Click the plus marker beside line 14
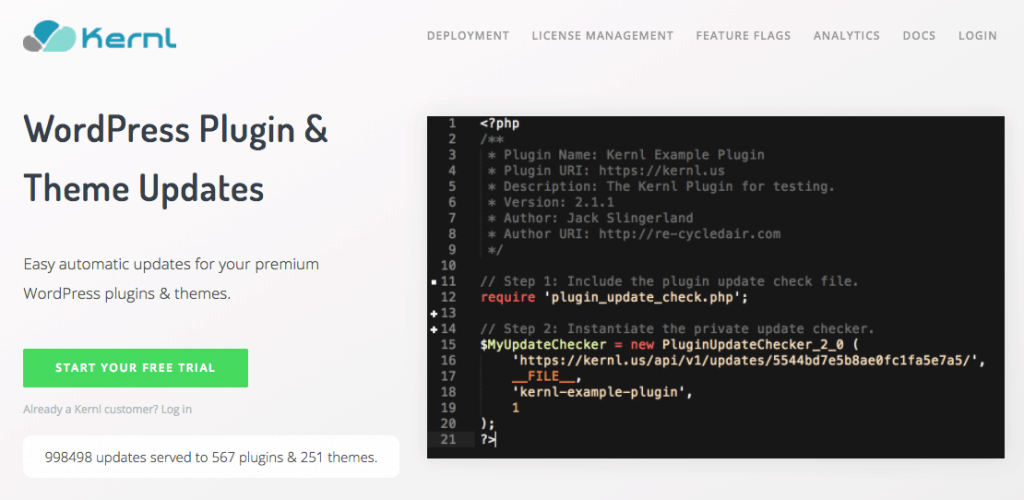Image resolution: width=1024 pixels, height=500 pixels. click(434, 329)
